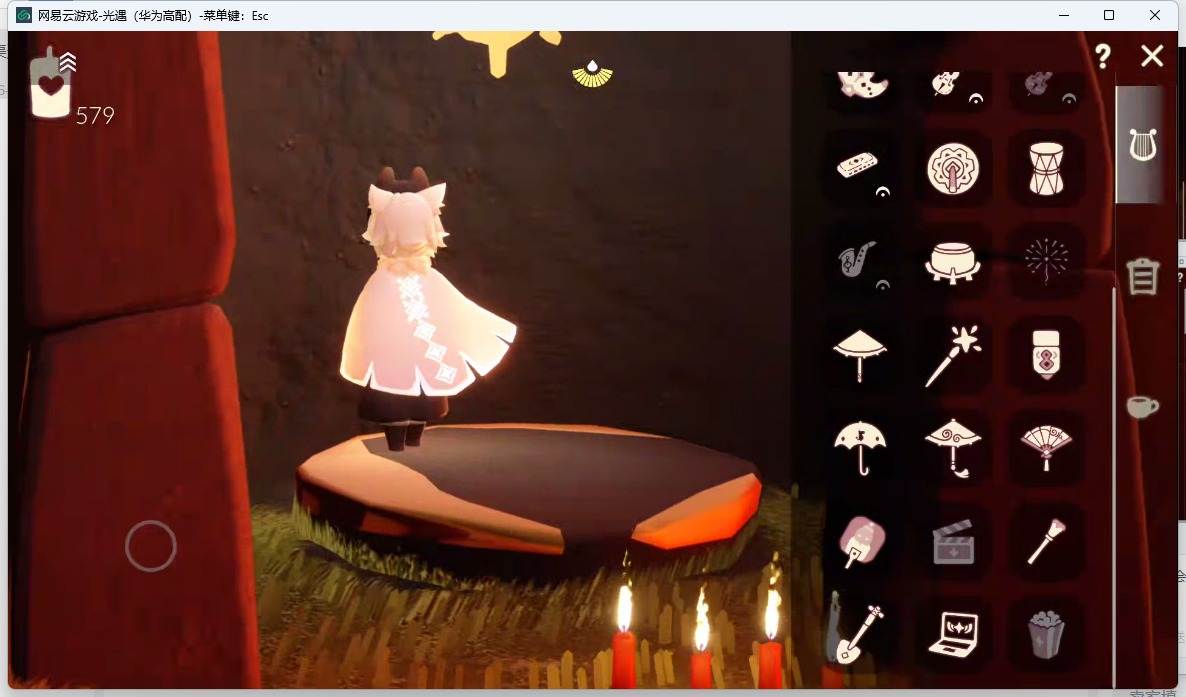Select the music-note umbrella item

[860, 447]
